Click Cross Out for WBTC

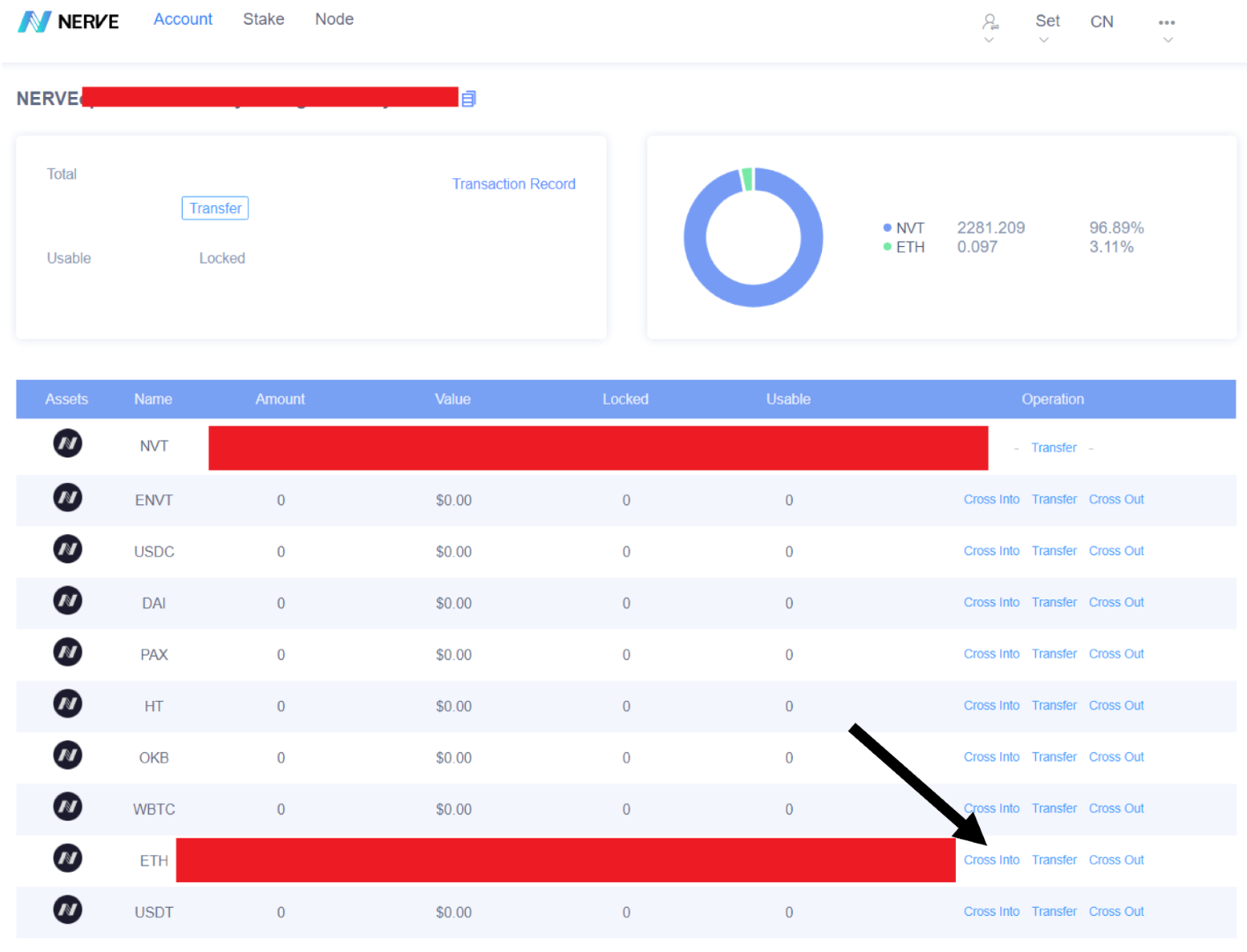pyautogui.click(x=1116, y=808)
